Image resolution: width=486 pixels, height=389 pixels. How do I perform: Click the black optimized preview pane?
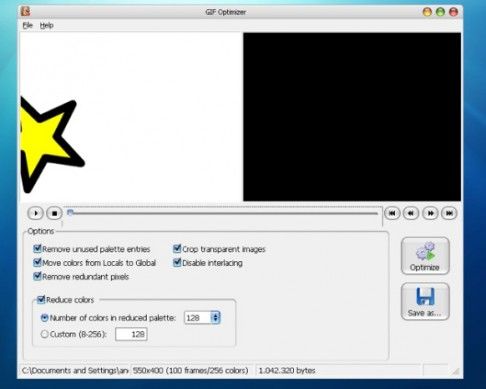(x=352, y=117)
